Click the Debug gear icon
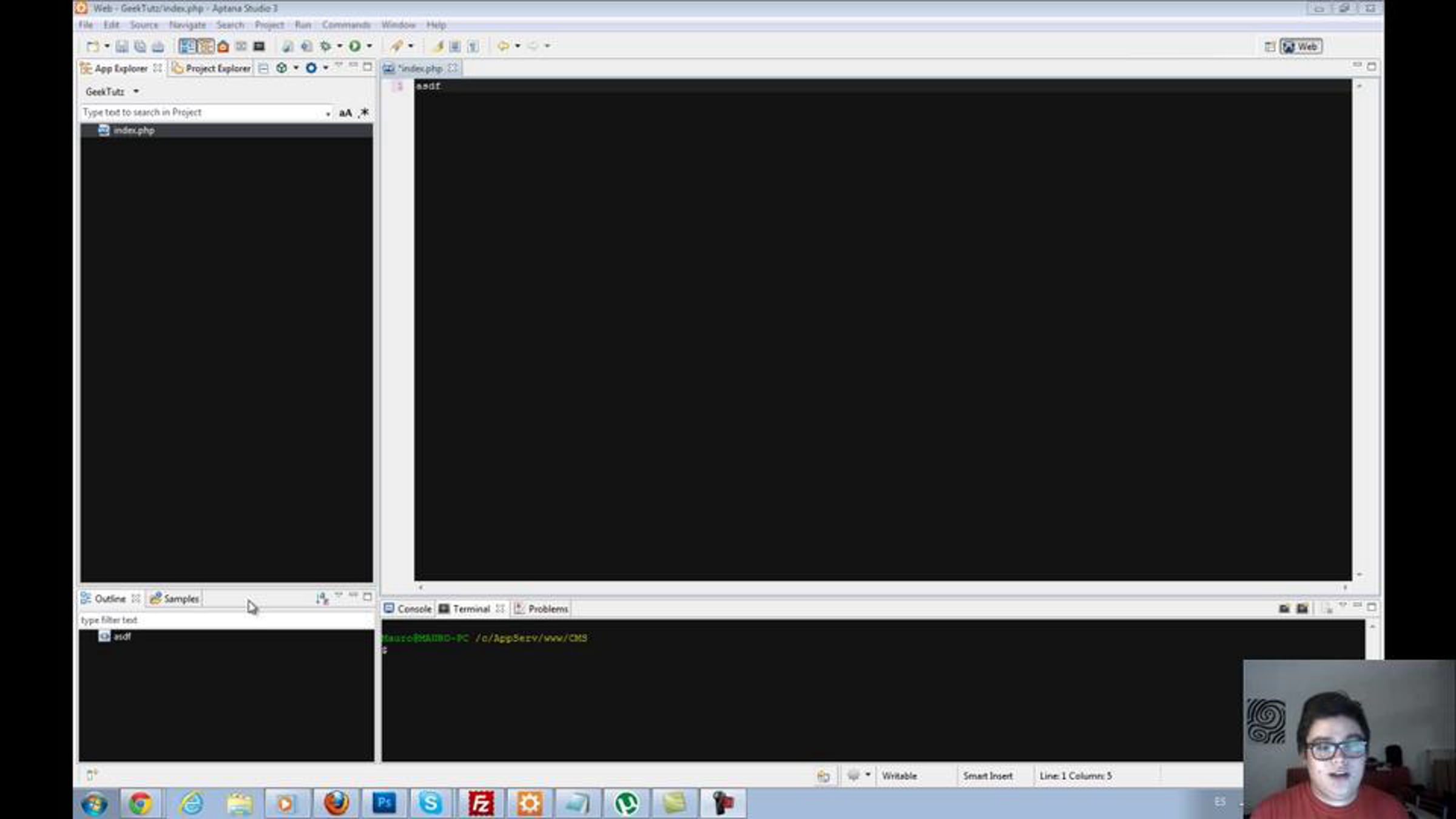 326,46
